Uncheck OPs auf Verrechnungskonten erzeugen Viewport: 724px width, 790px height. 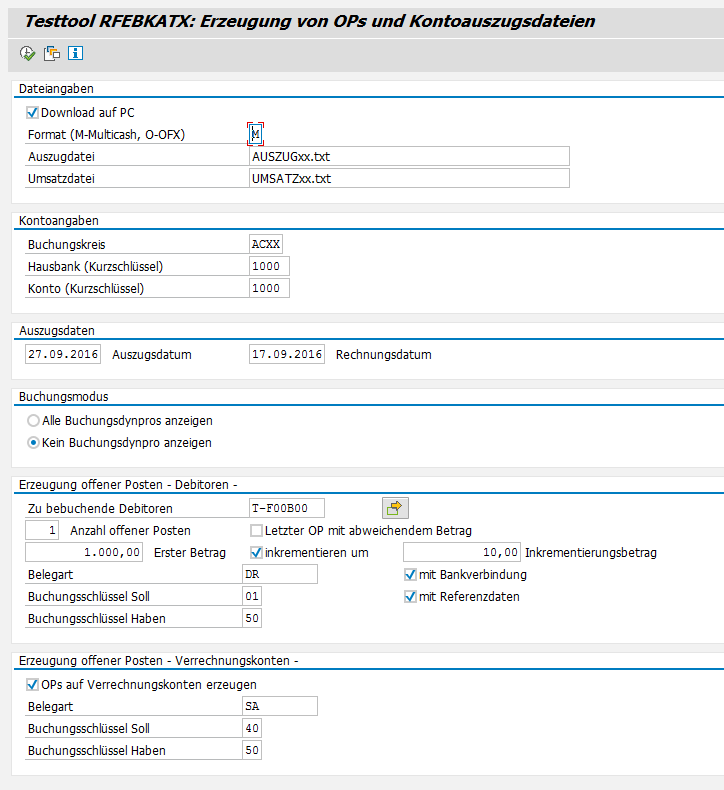[33, 685]
